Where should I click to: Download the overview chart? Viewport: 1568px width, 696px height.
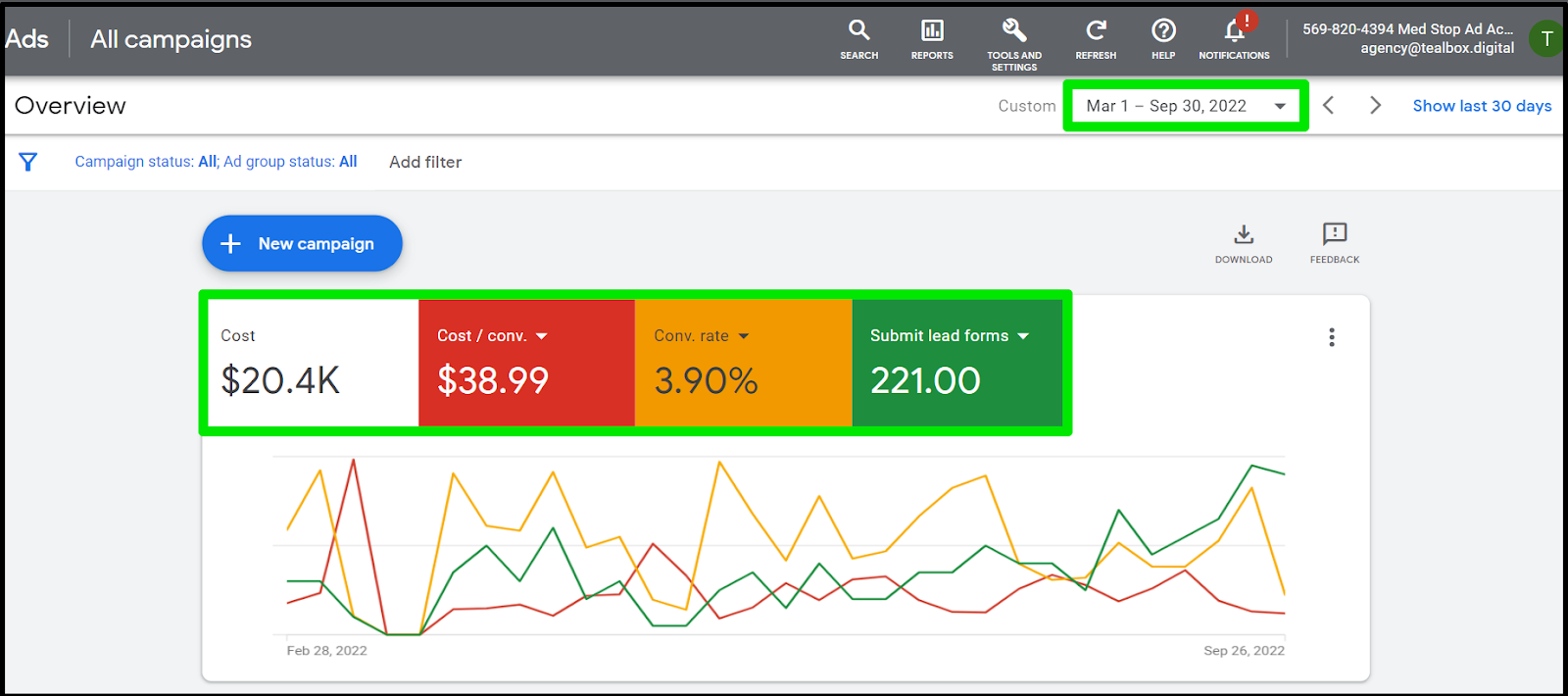coord(1244,243)
